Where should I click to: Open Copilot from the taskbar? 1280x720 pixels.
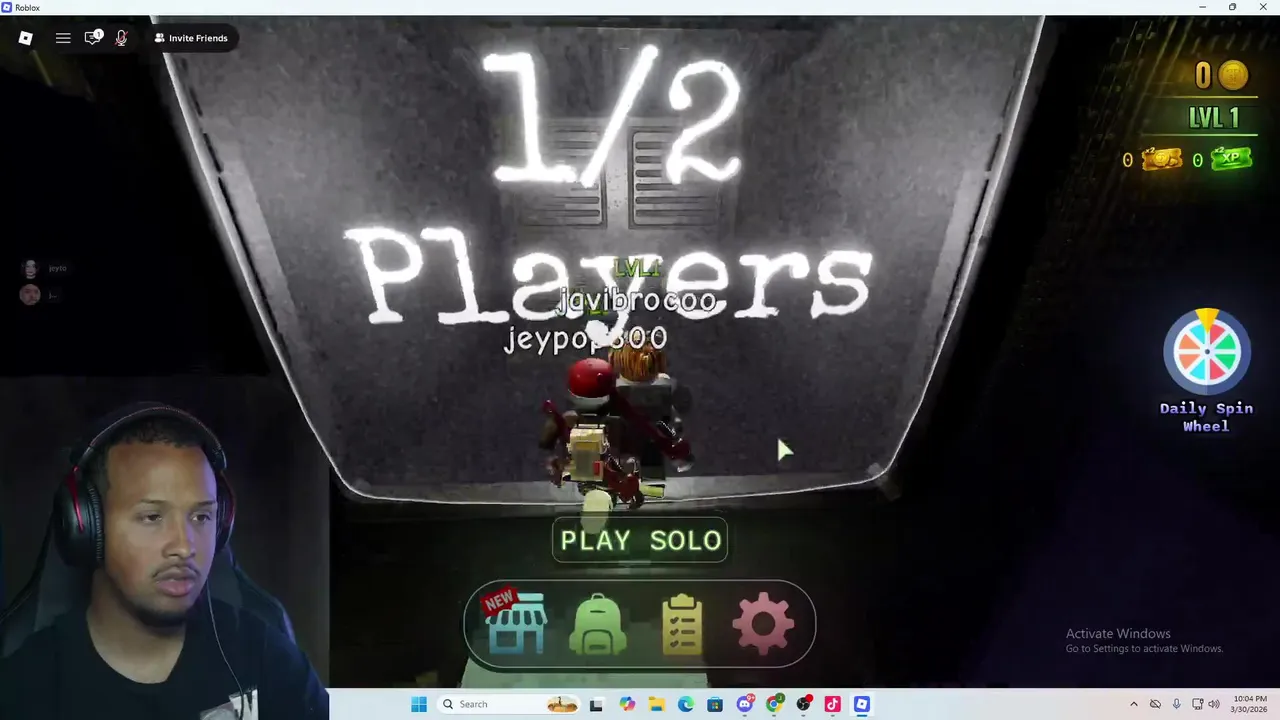pyautogui.click(x=627, y=704)
